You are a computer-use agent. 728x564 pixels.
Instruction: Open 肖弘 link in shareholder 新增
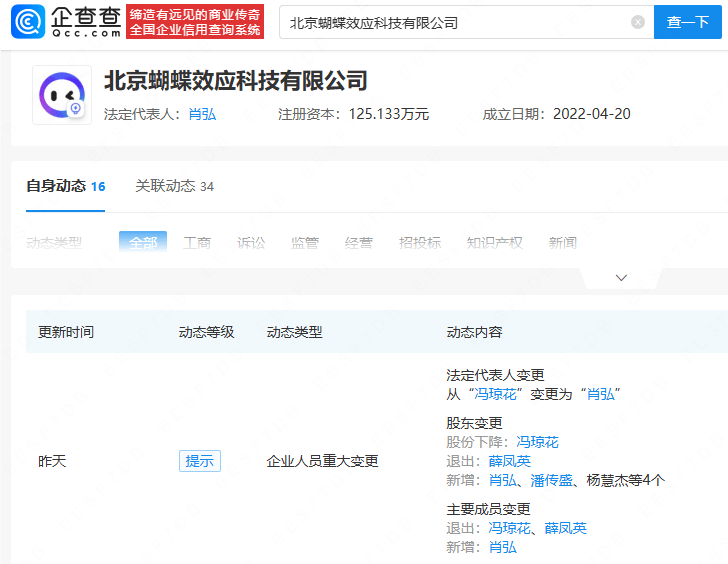click(502, 480)
